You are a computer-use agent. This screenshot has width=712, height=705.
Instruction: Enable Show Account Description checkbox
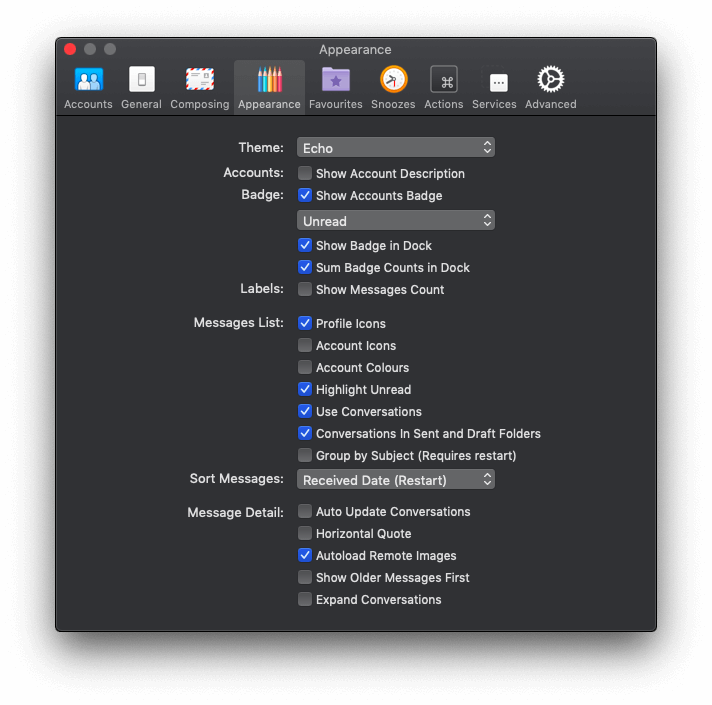(x=305, y=173)
